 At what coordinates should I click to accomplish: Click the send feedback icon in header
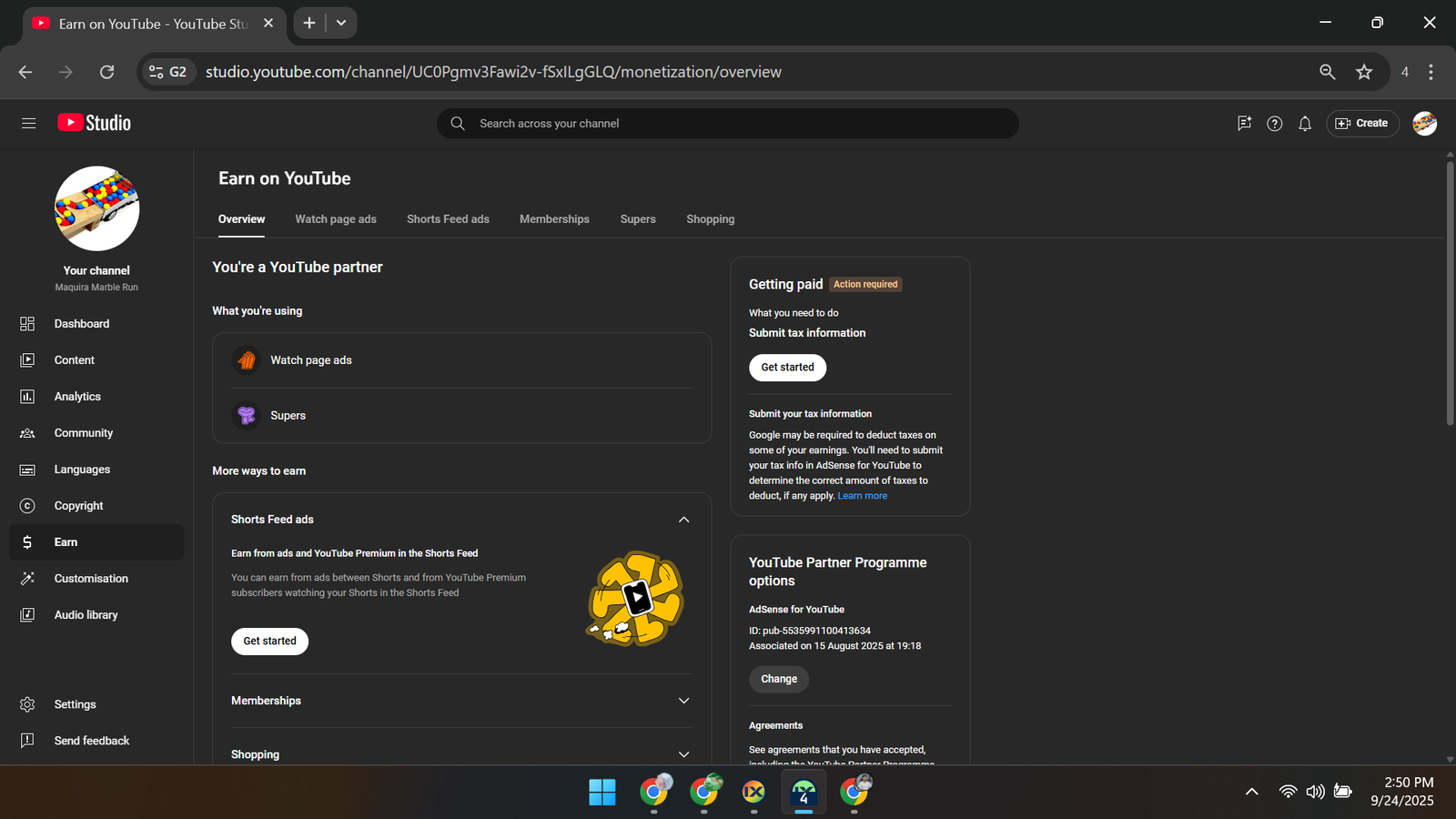1244,124
